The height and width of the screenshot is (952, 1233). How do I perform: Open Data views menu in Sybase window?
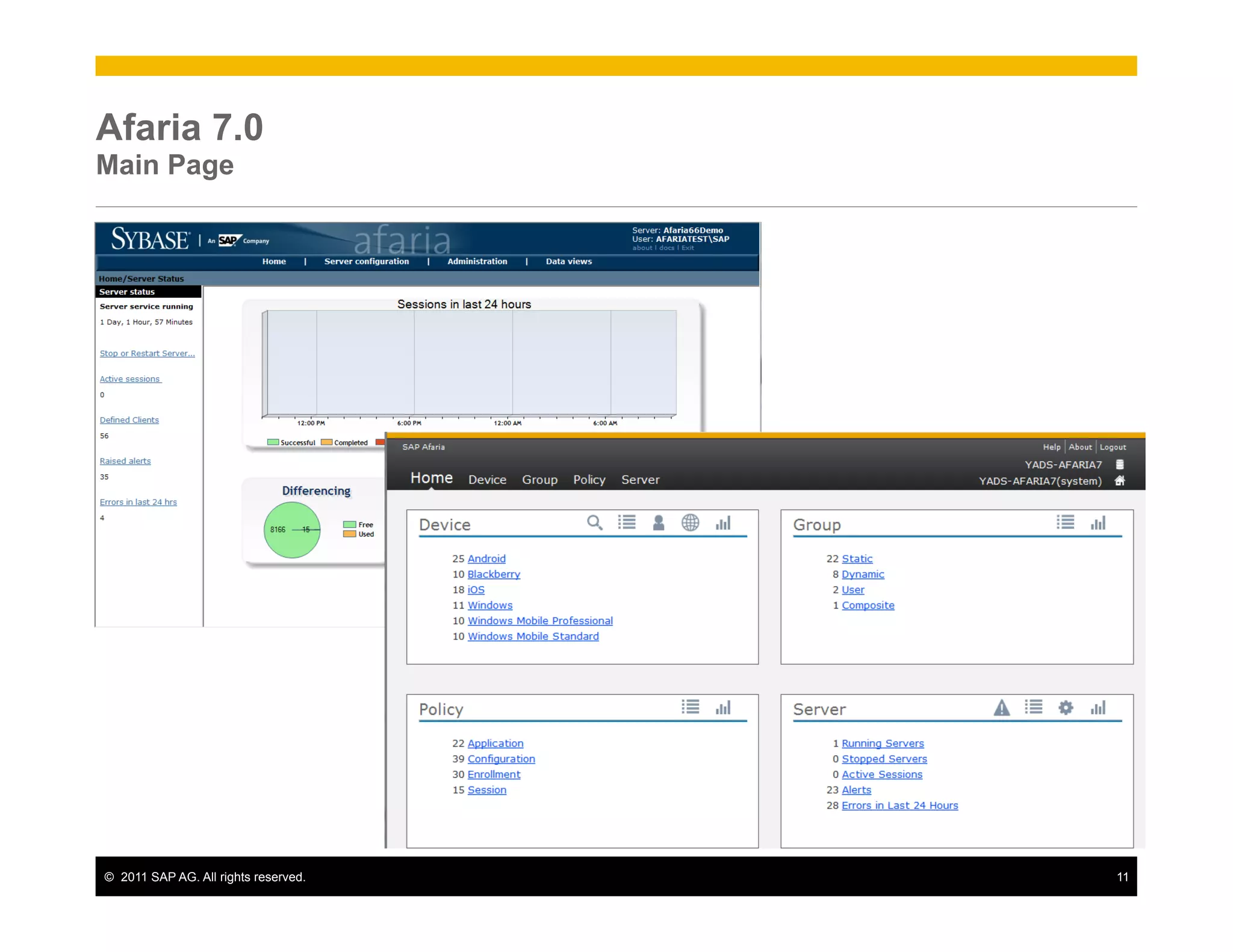coord(568,261)
